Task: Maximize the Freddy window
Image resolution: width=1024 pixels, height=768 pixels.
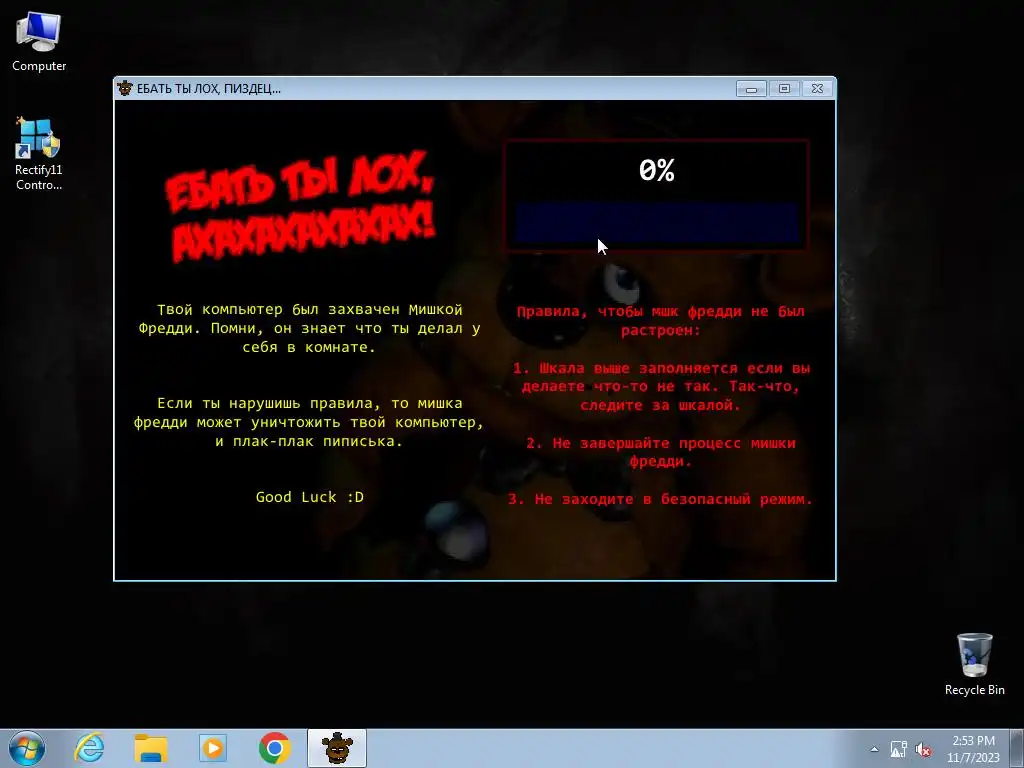Action: (784, 88)
